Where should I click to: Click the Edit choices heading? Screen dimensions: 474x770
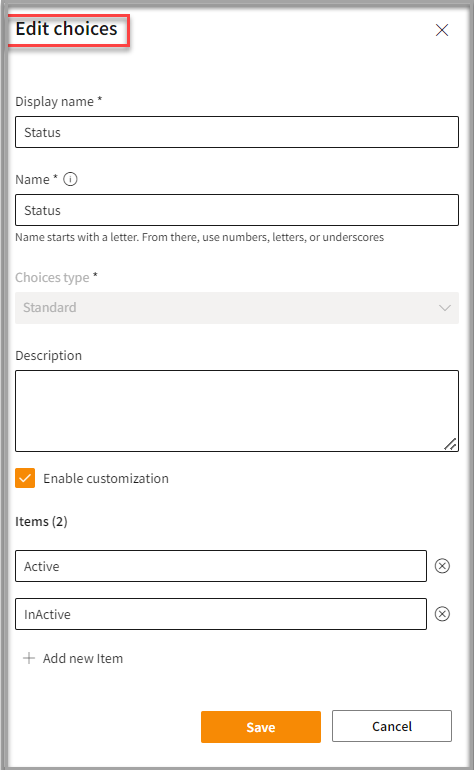(66, 29)
